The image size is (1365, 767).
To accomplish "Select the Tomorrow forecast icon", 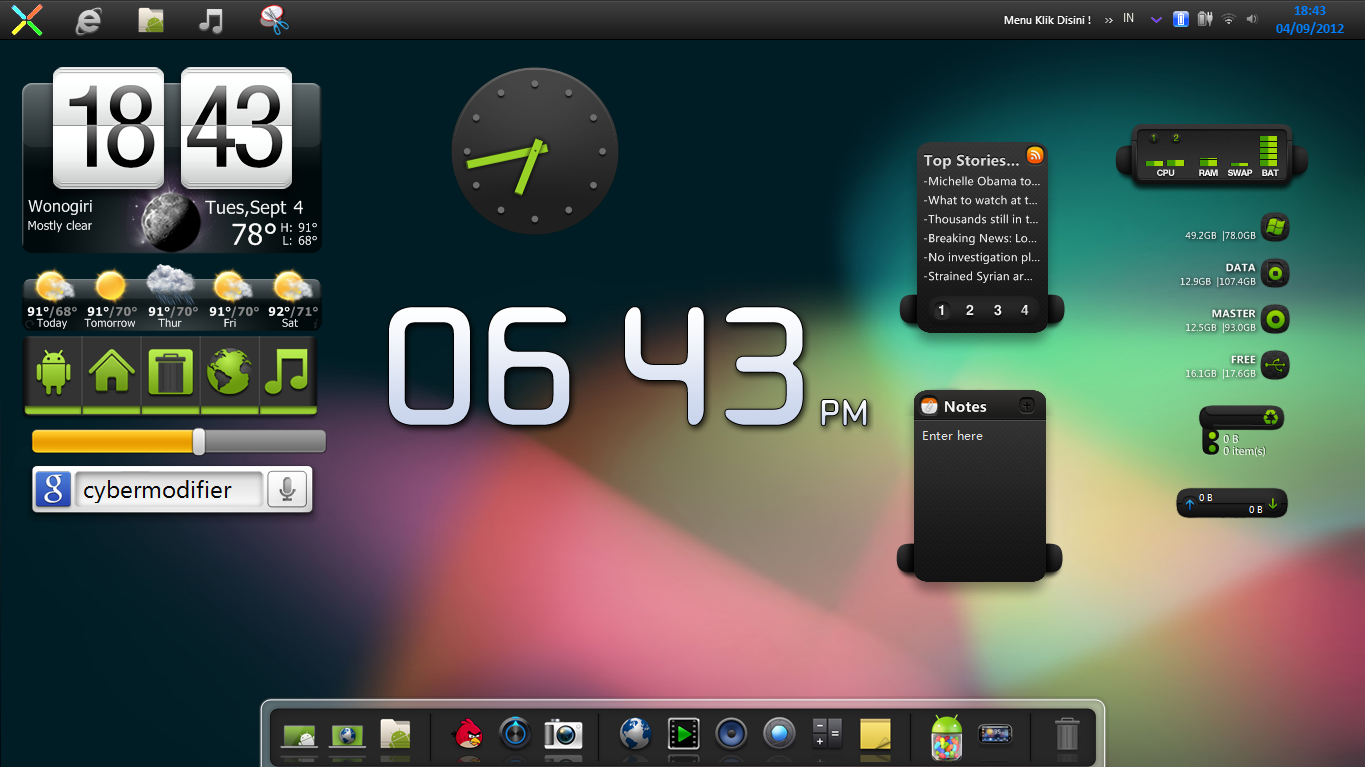I will (x=110, y=288).
